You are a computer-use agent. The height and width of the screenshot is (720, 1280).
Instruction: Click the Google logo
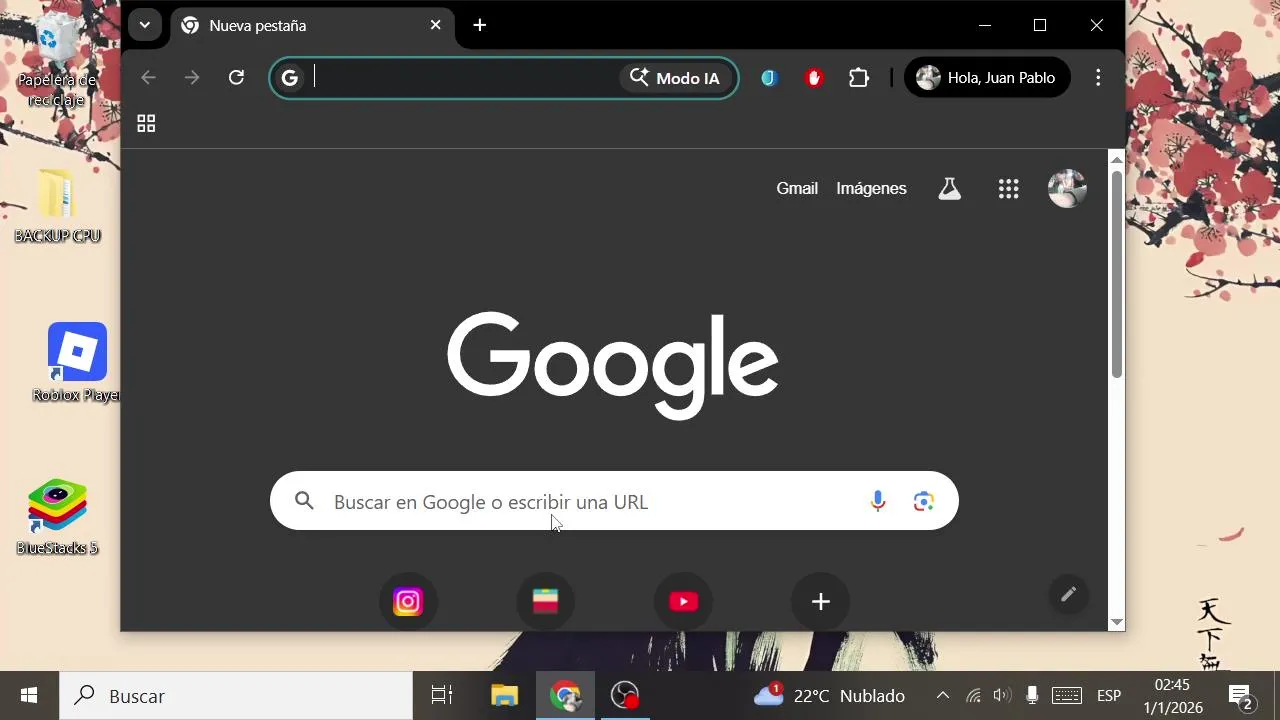pyautogui.click(x=613, y=366)
